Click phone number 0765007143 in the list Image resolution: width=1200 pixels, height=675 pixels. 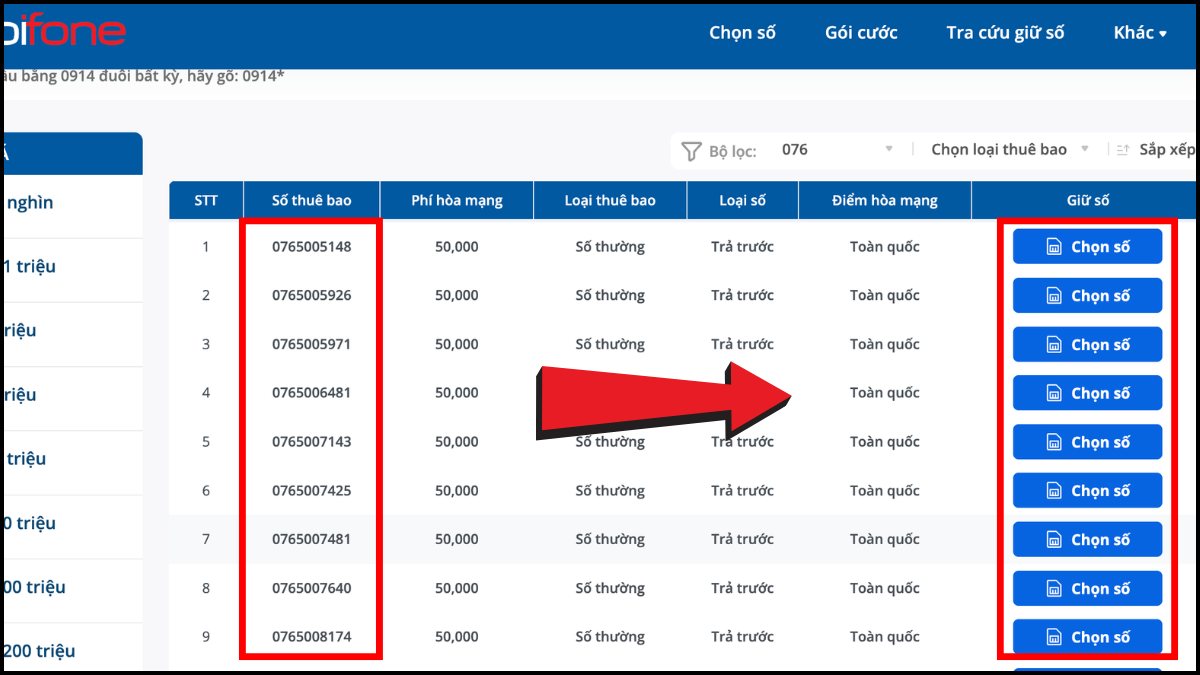point(312,442)
